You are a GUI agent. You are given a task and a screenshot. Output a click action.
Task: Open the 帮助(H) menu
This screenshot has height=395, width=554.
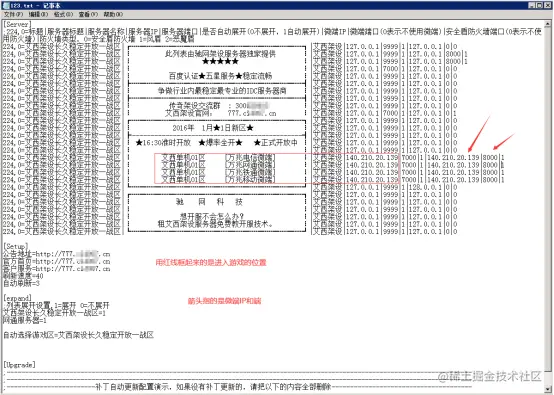coord(113,14)
